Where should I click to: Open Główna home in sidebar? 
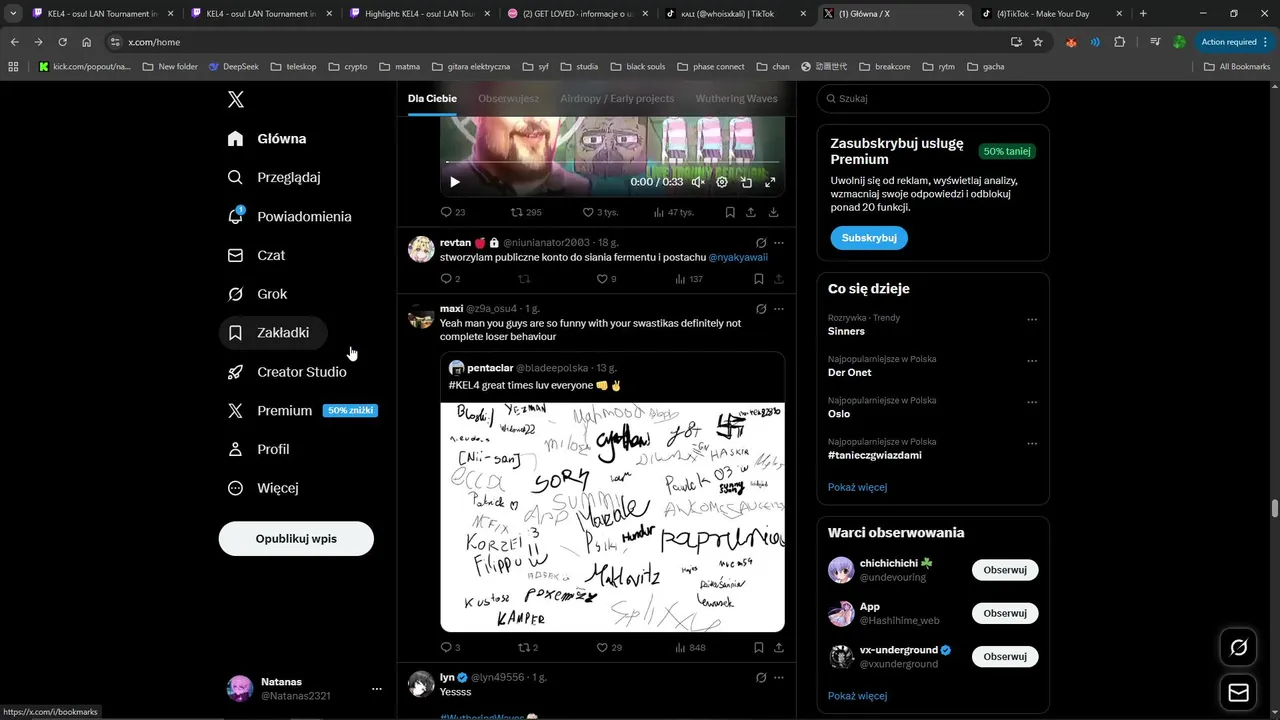(x=268, y=138)
